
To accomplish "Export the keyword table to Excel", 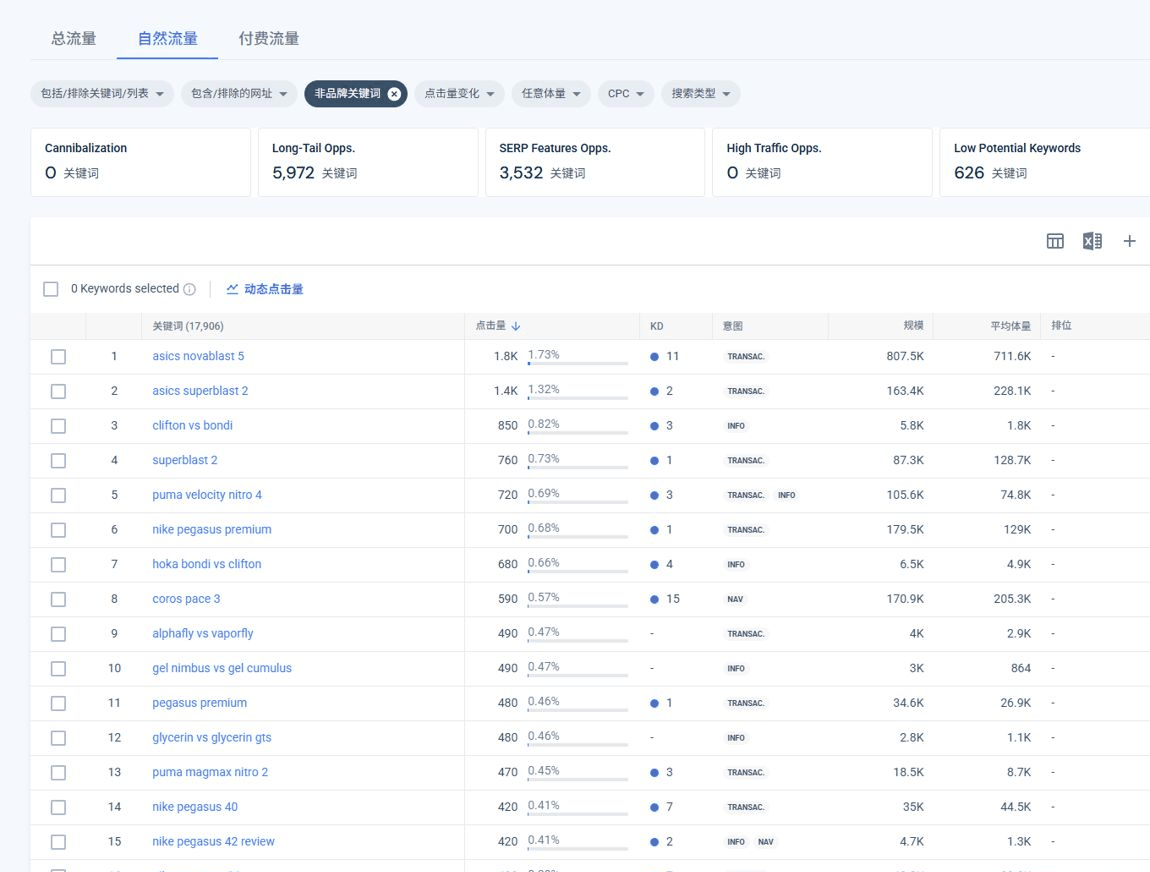I will 1092,241.
